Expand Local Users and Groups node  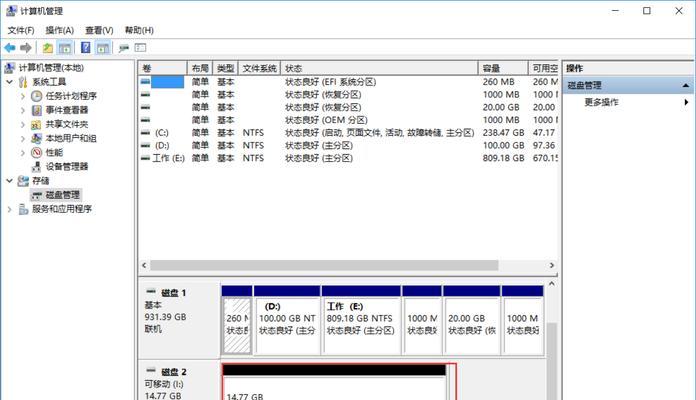23,139
